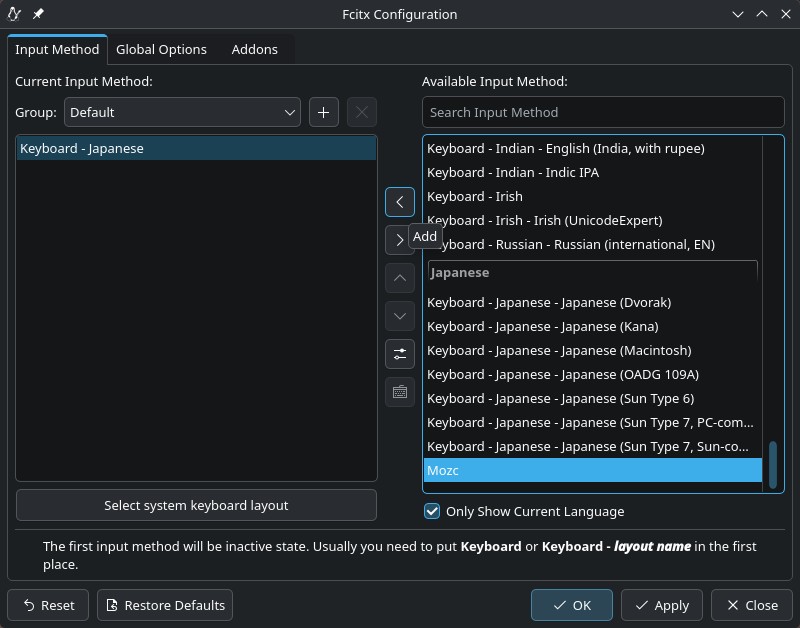Click the keyboard layout icon button

click(400, 392)
